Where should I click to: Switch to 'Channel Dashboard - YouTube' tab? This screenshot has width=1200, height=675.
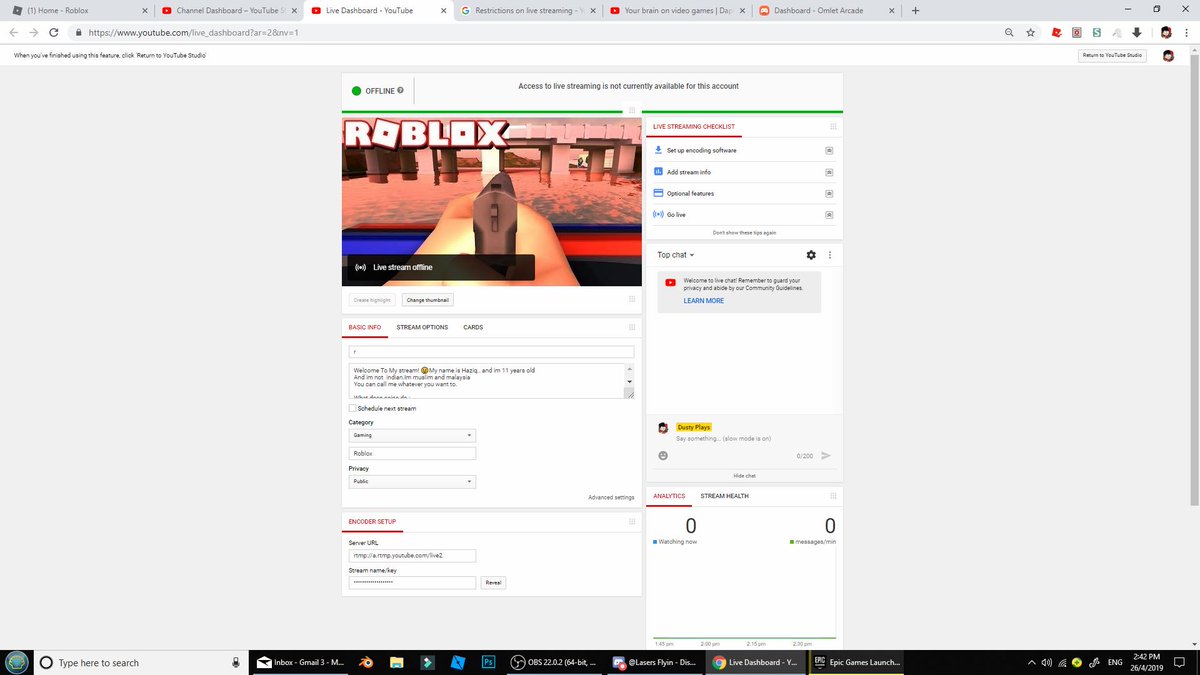point(229,10)
